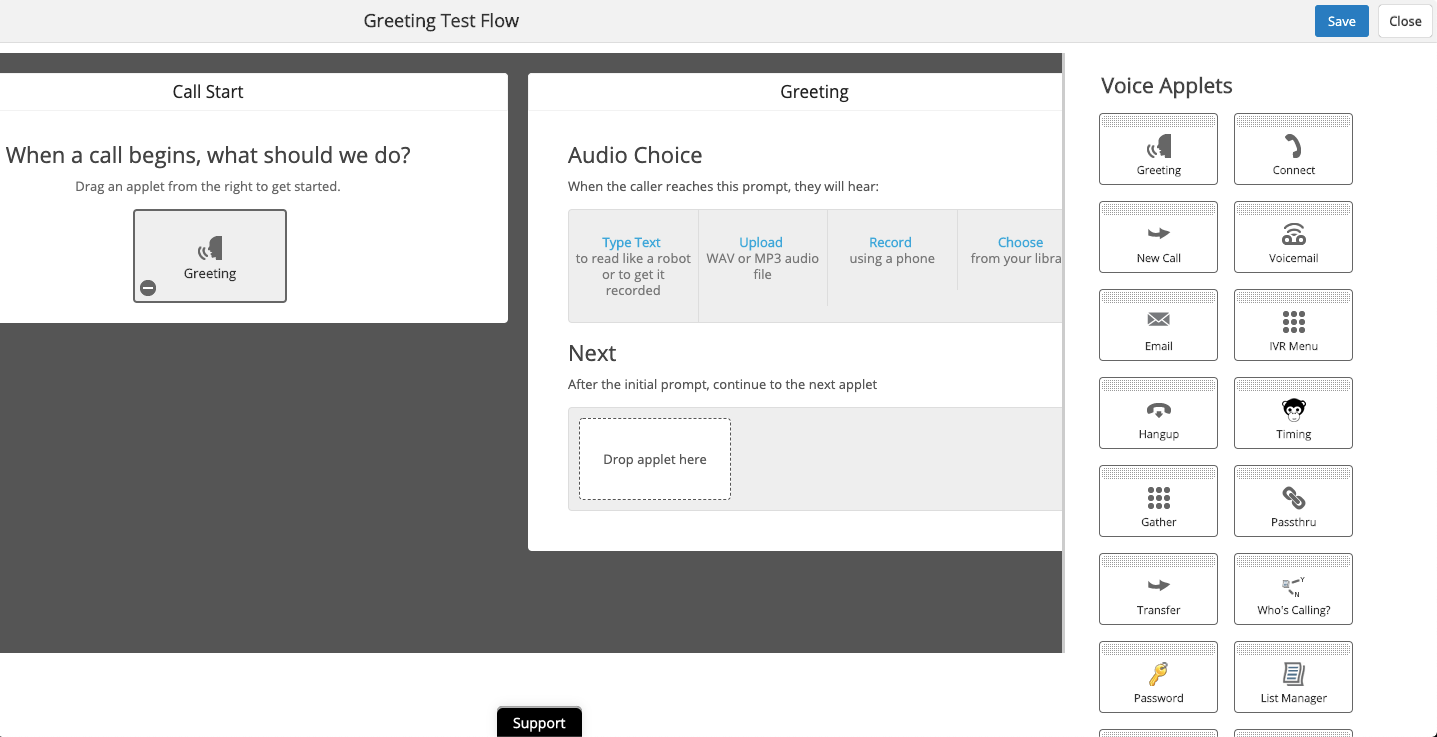Click the Audio Choice heading

(x=635, y=155)
